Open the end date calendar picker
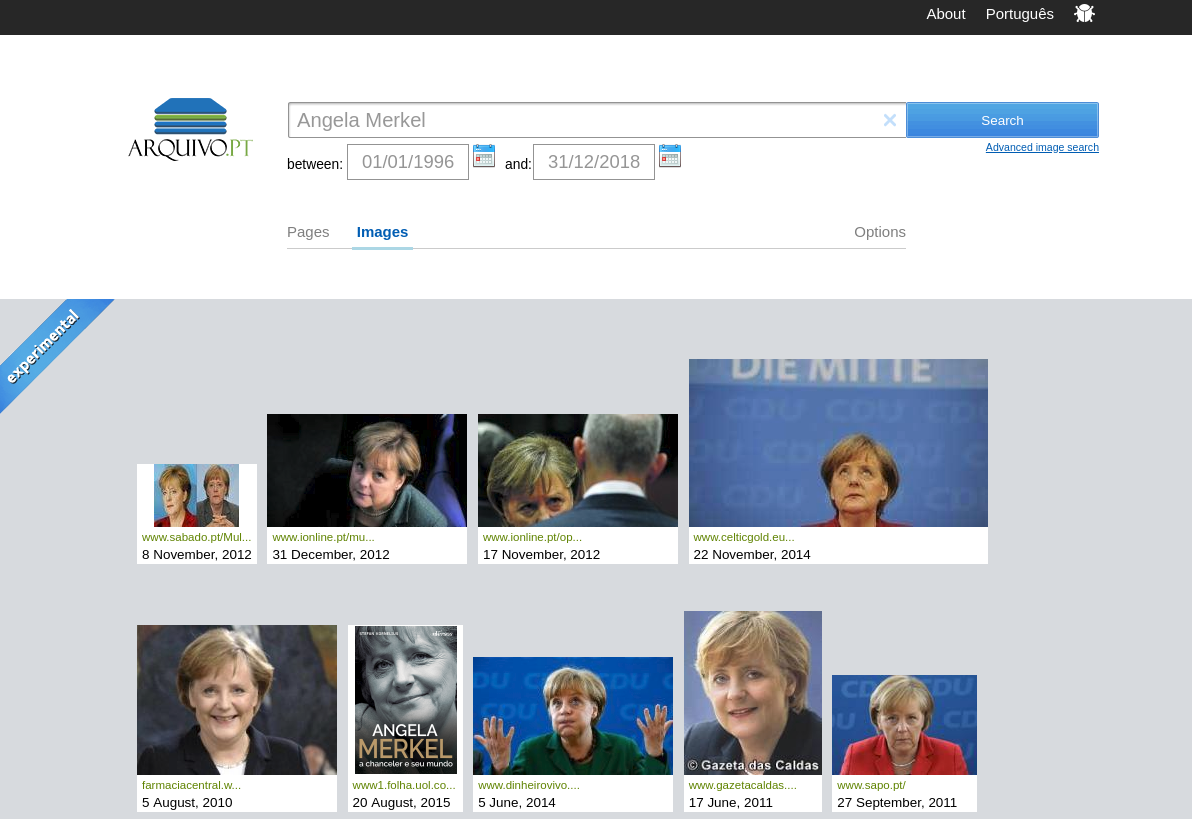Image resolution: width=1192 pixels, height=819 pixels. [670, 156]
